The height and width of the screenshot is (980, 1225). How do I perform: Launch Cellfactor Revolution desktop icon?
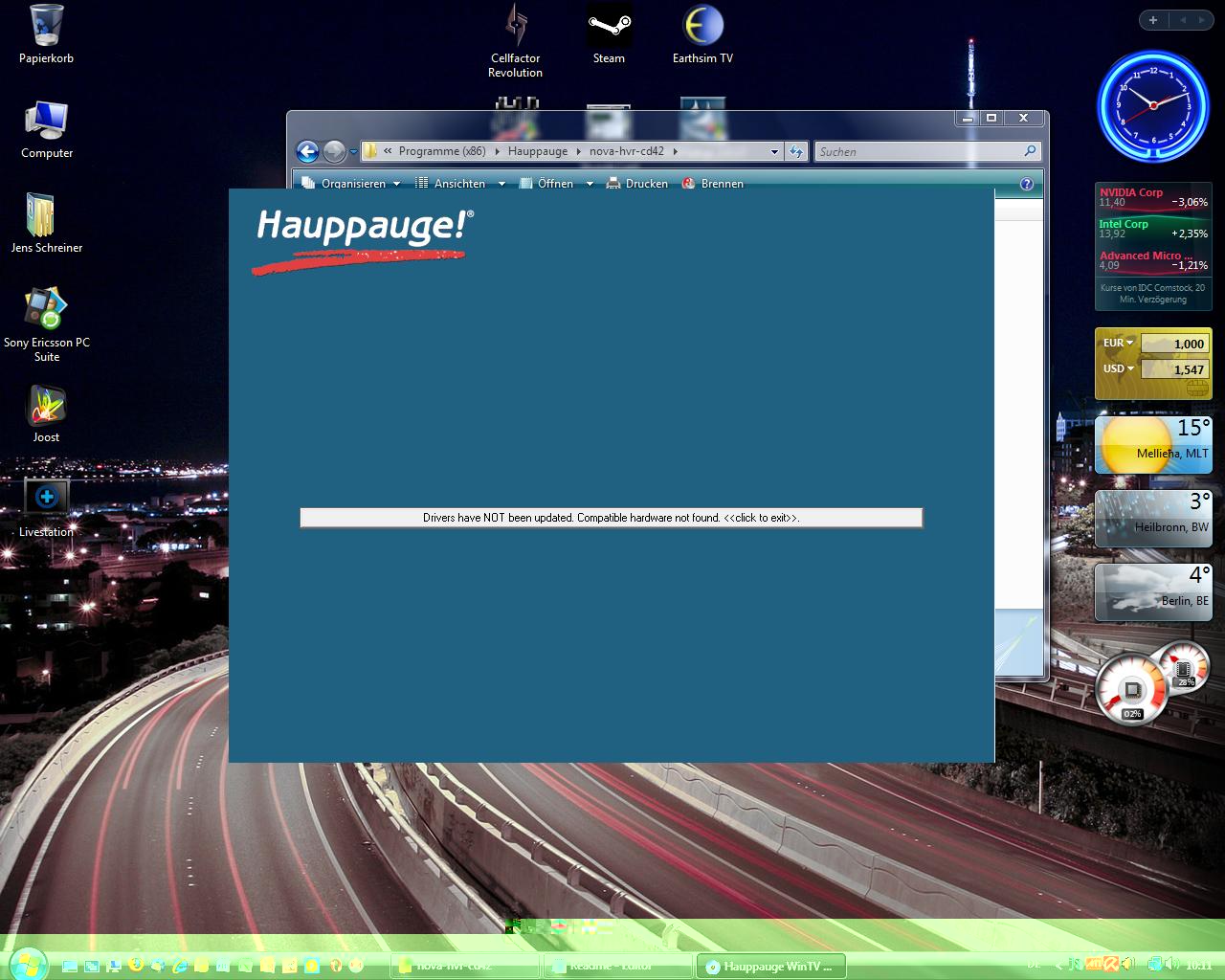click(515, 40)
